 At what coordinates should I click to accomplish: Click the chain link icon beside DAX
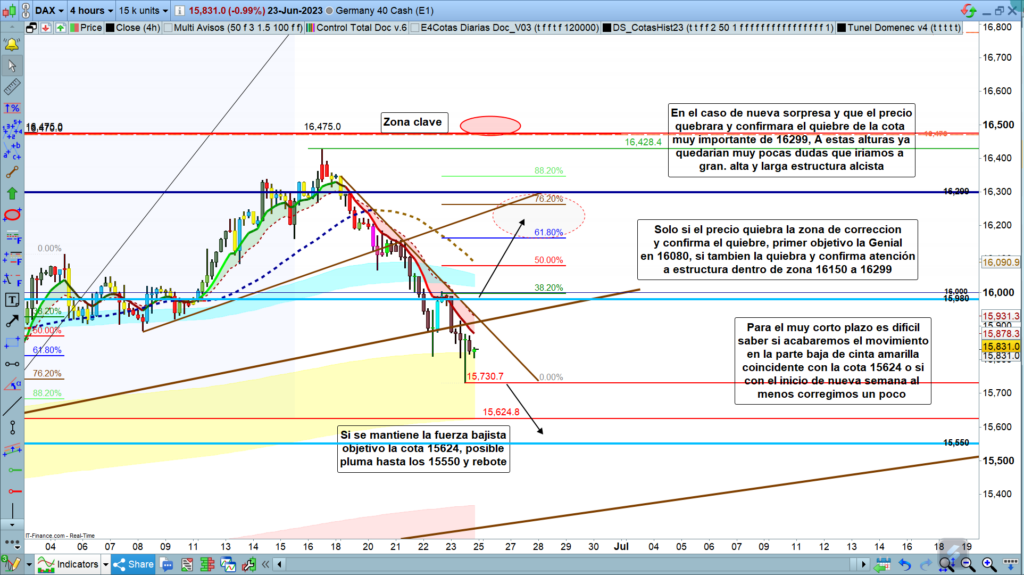tap(27, 10)
